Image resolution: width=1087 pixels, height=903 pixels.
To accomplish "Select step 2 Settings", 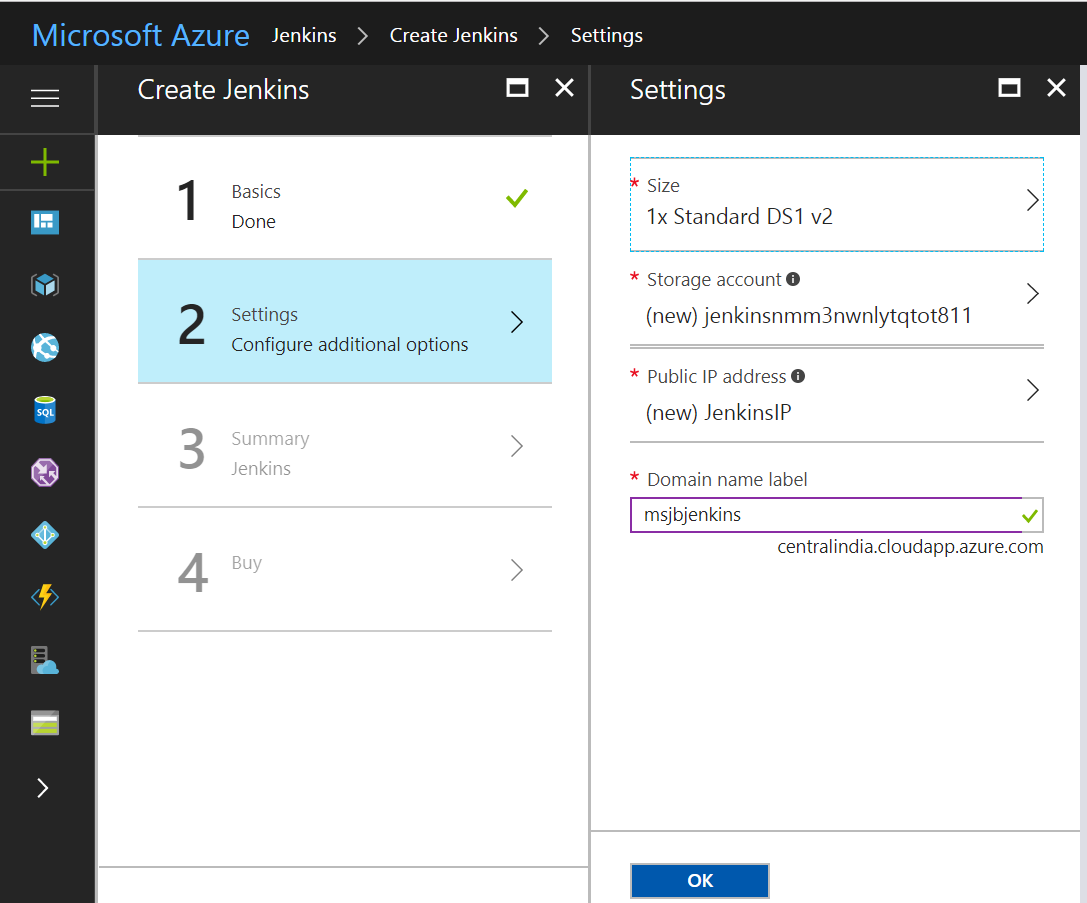I will pyautogui.click(x=345, y=322).
